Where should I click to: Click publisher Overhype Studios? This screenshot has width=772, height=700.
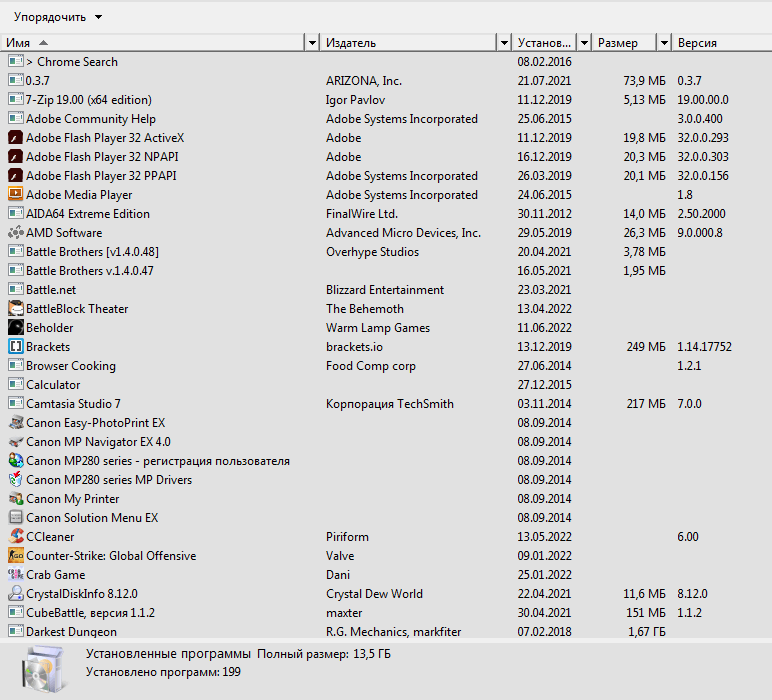click(372, 252)
